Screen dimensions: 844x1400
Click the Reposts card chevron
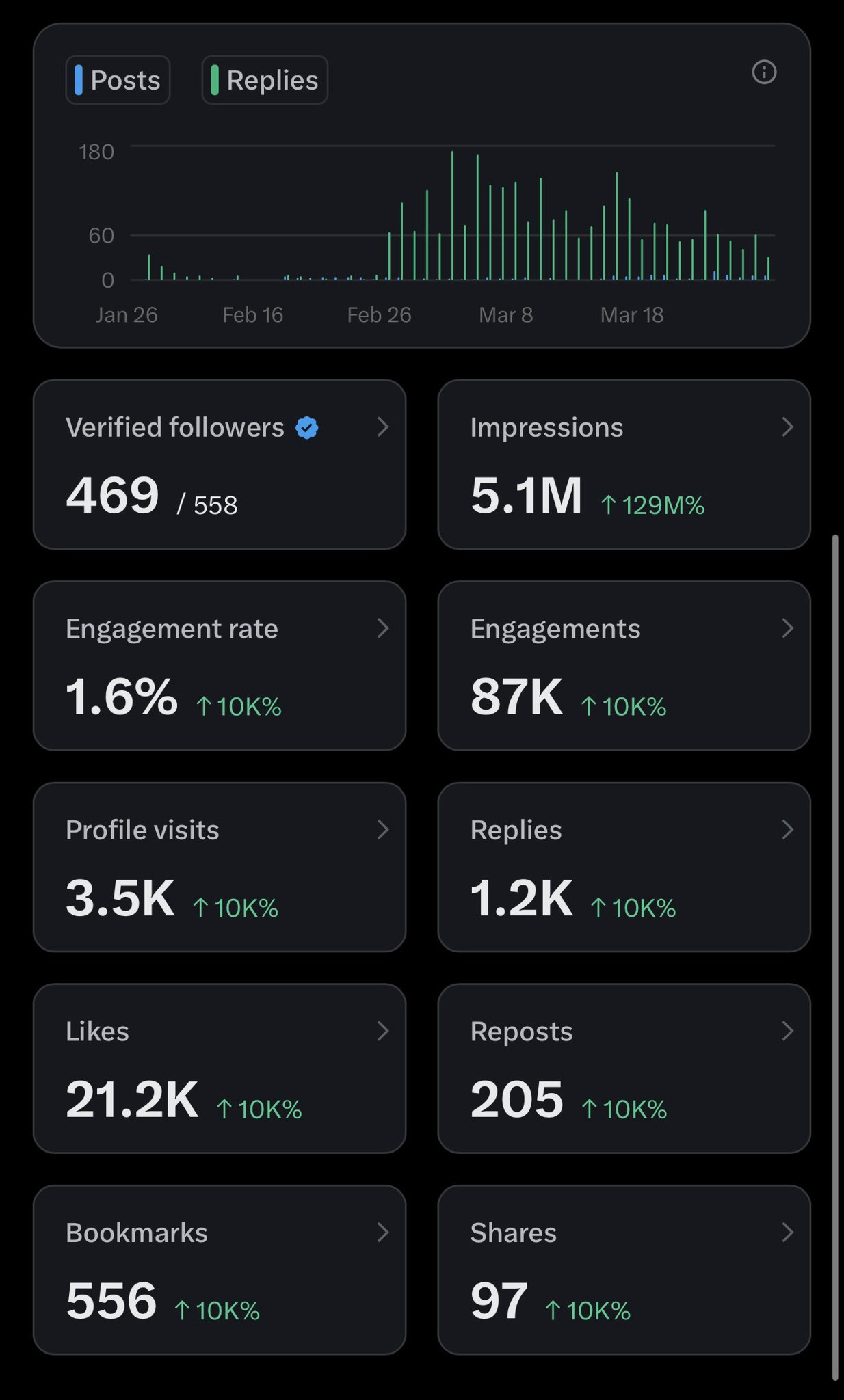pos(787,1031)
